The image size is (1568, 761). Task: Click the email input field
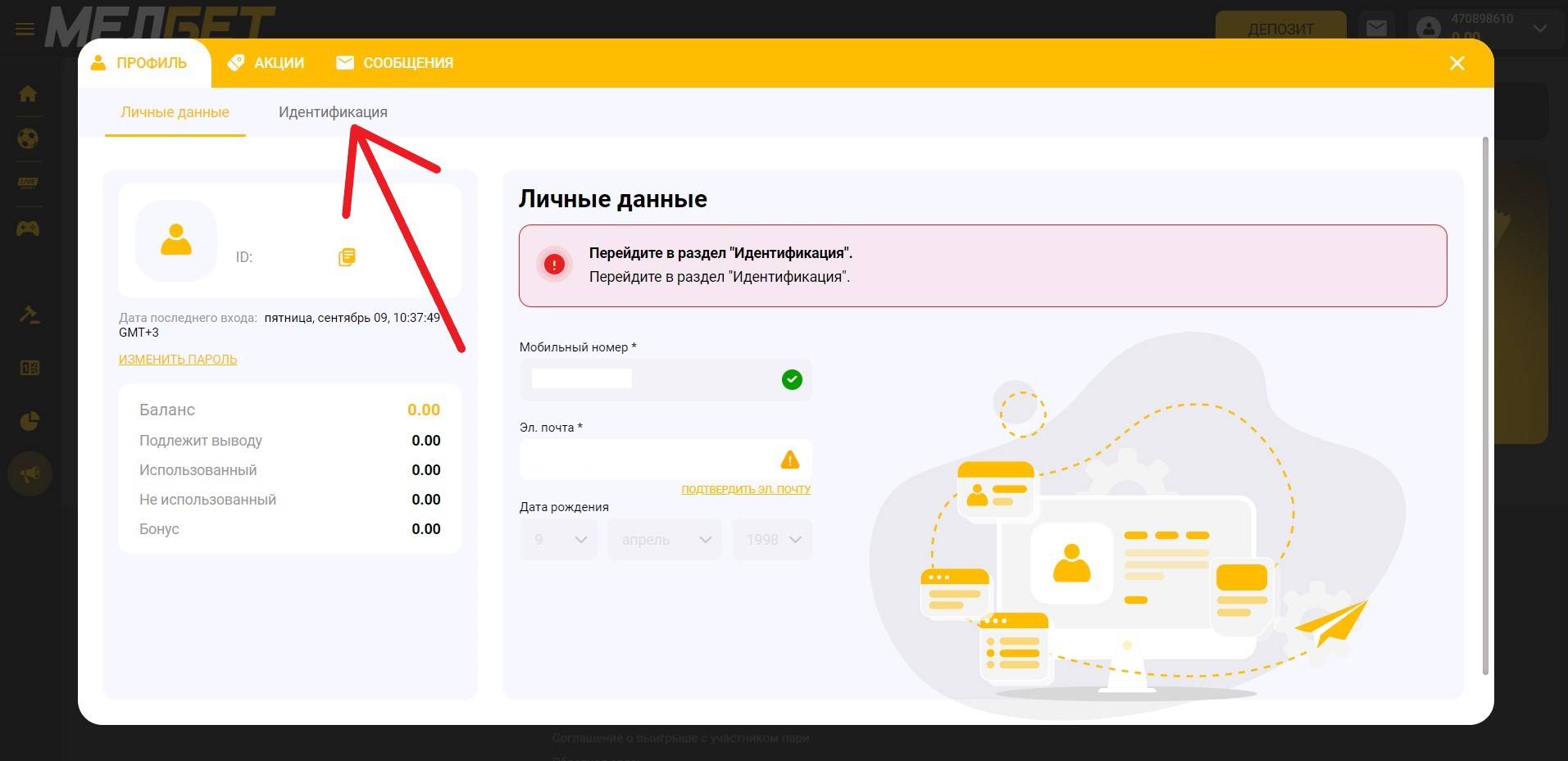click(666, 460)
